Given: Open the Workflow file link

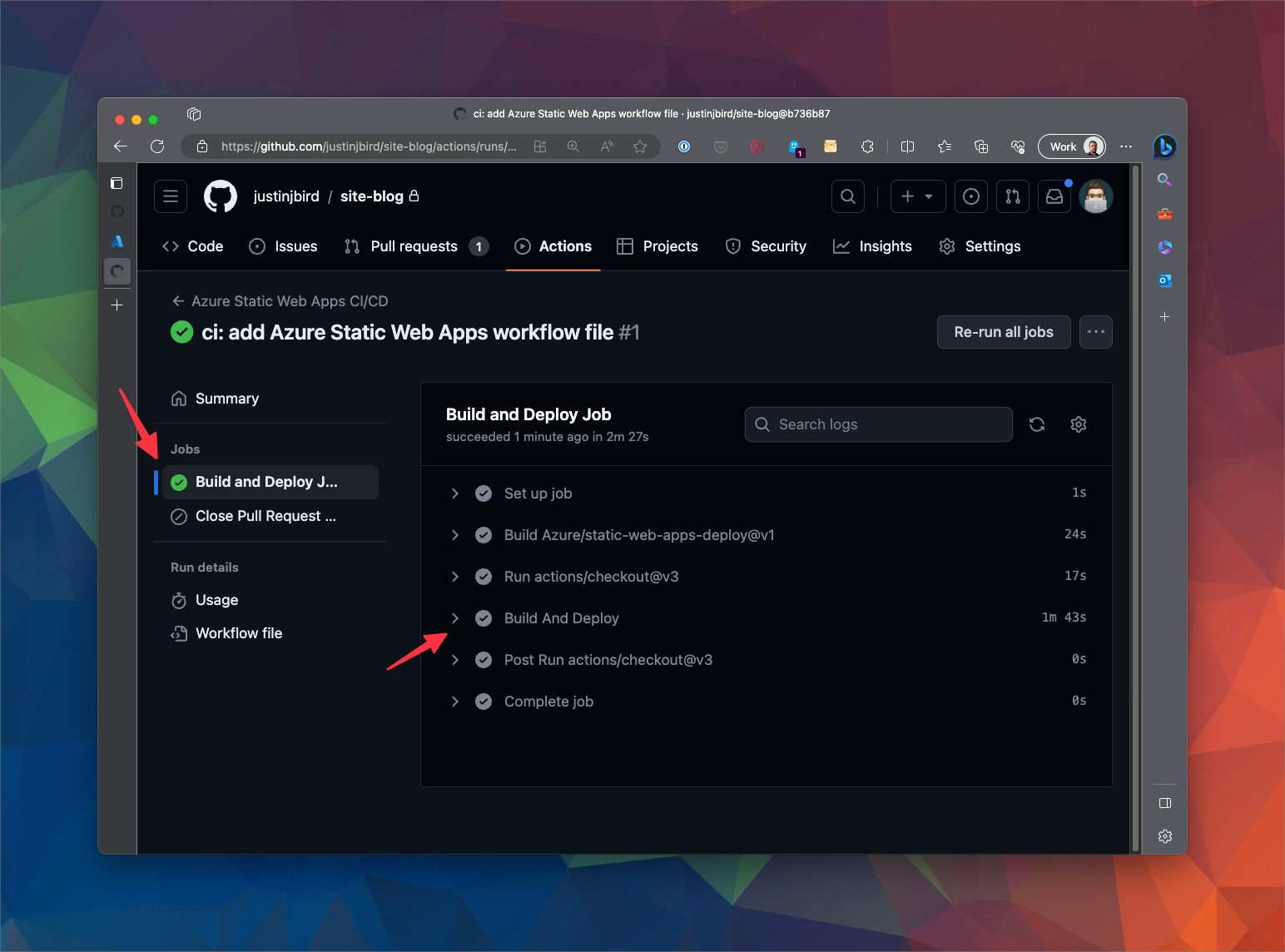Looking at the screenshot, I should click(238, 632).
